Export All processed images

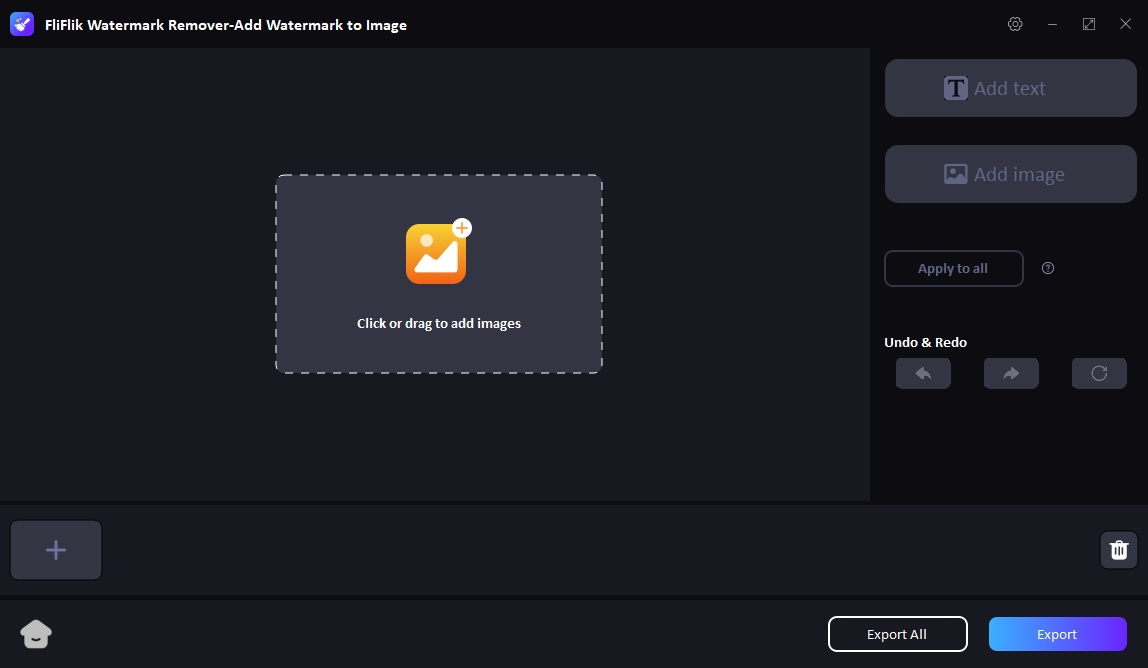tap(897, 633)
